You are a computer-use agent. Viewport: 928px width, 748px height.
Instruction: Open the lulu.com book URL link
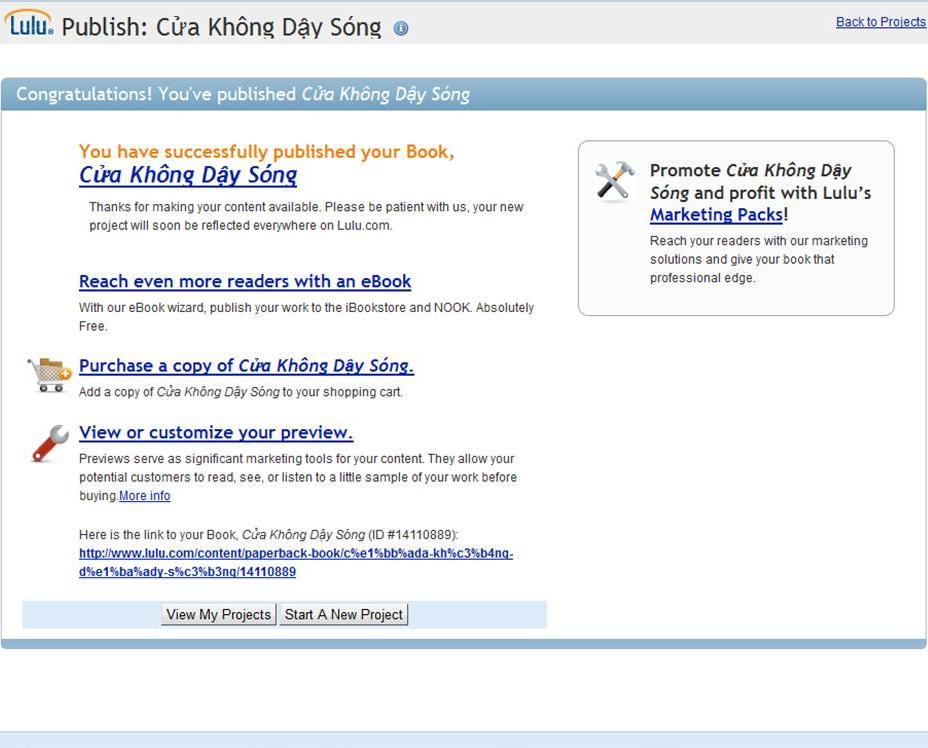(296, 563)
